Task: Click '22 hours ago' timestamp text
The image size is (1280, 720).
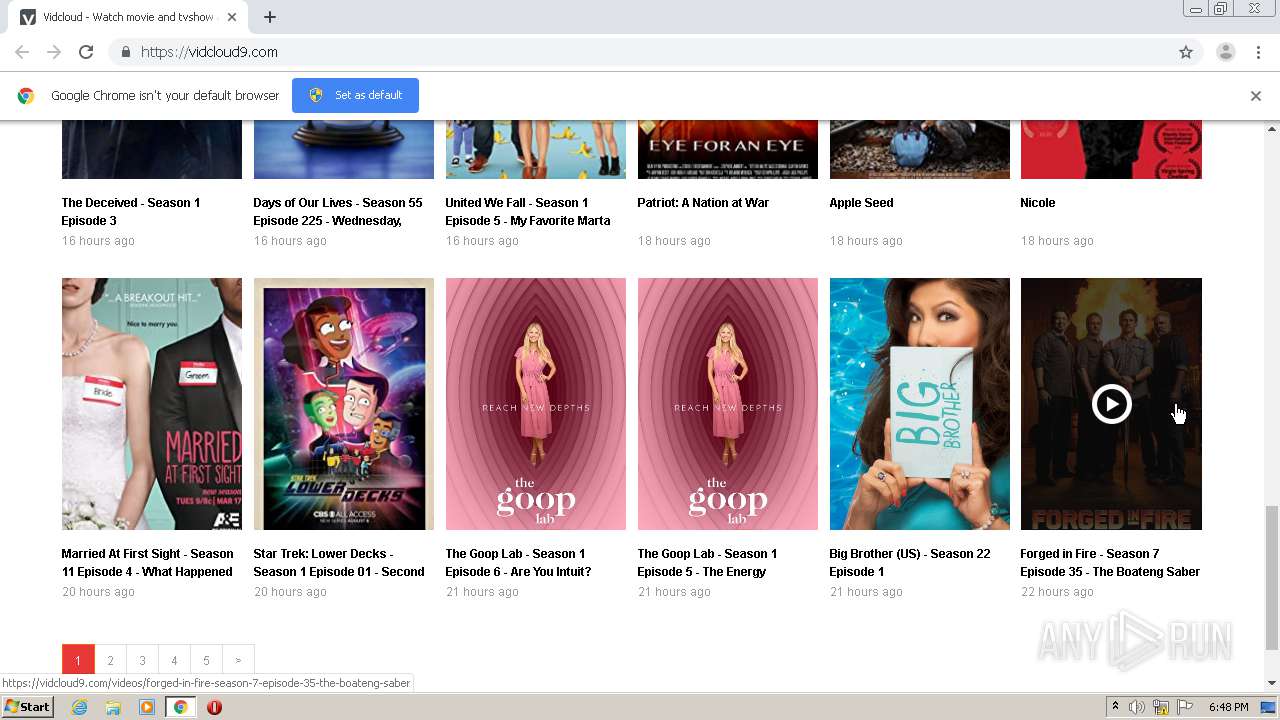Action: click(x=1057, y=592)
